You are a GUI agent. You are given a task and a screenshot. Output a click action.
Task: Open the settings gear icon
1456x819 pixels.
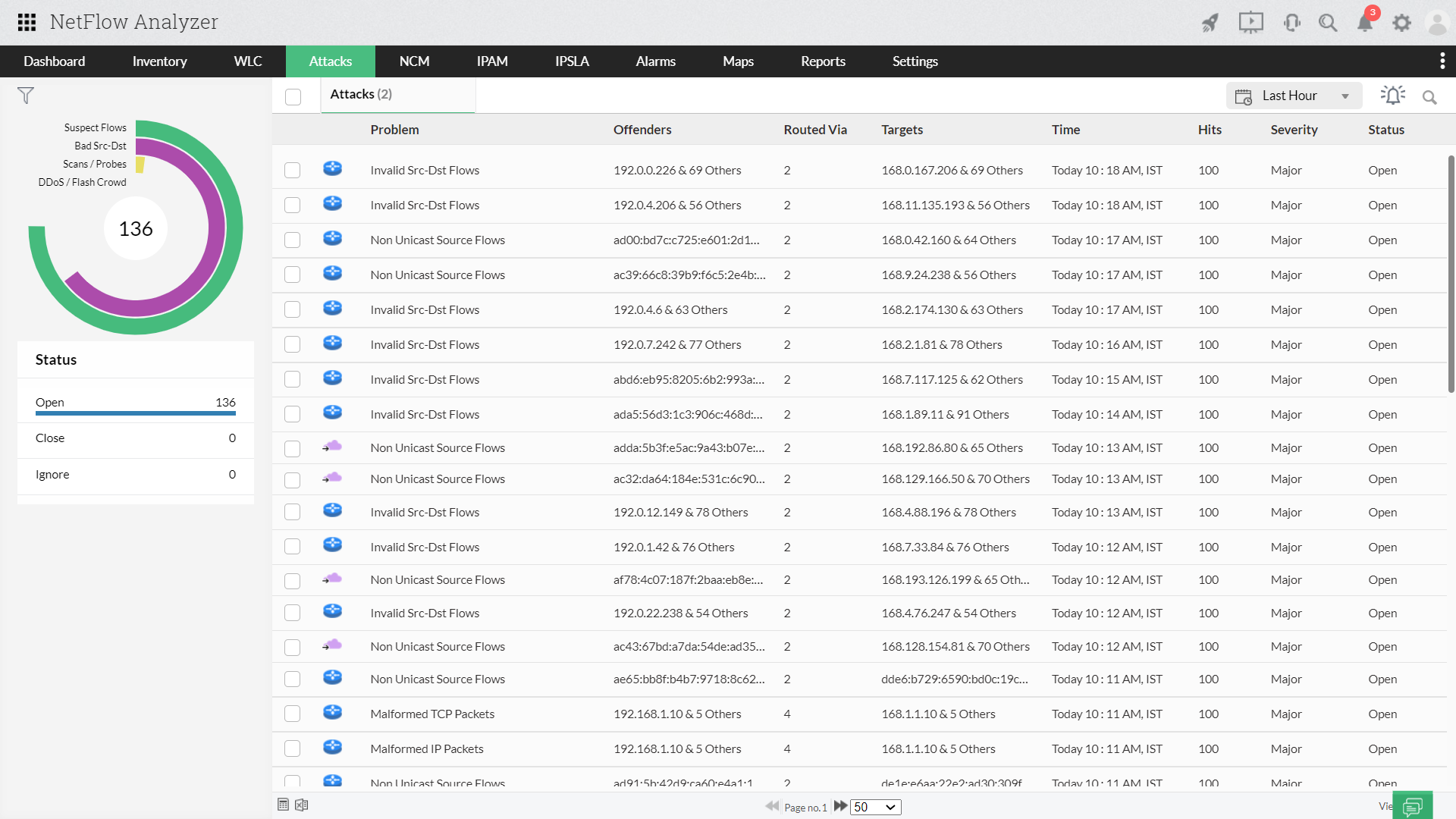1401,23
